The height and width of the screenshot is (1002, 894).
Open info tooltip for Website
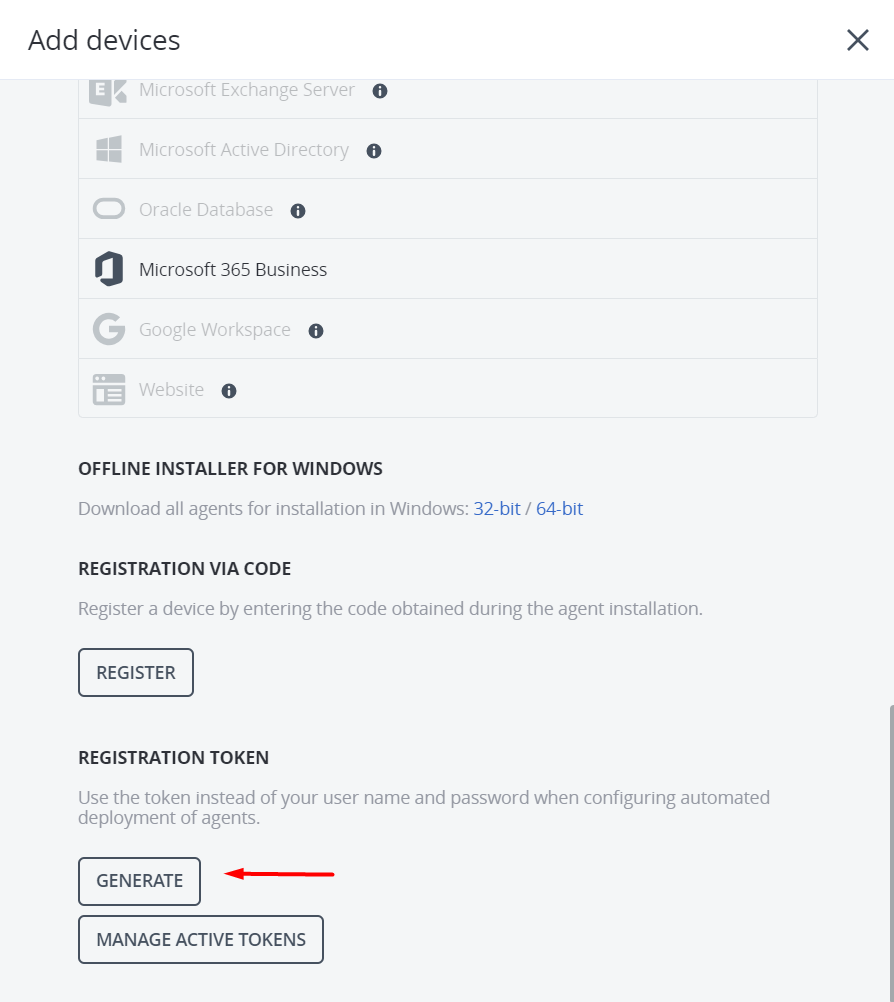click(228, 391)
